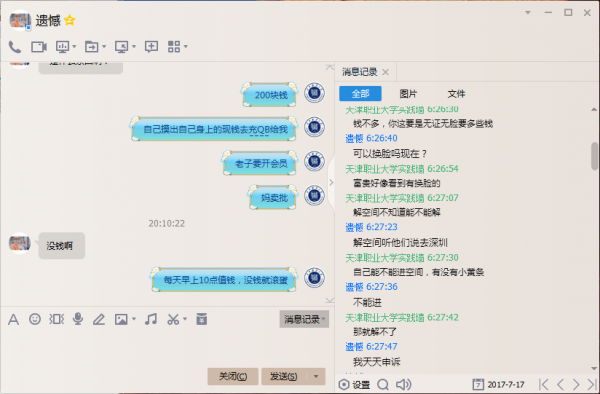Select the scissors screenshot tool

[x=173, y=319]
